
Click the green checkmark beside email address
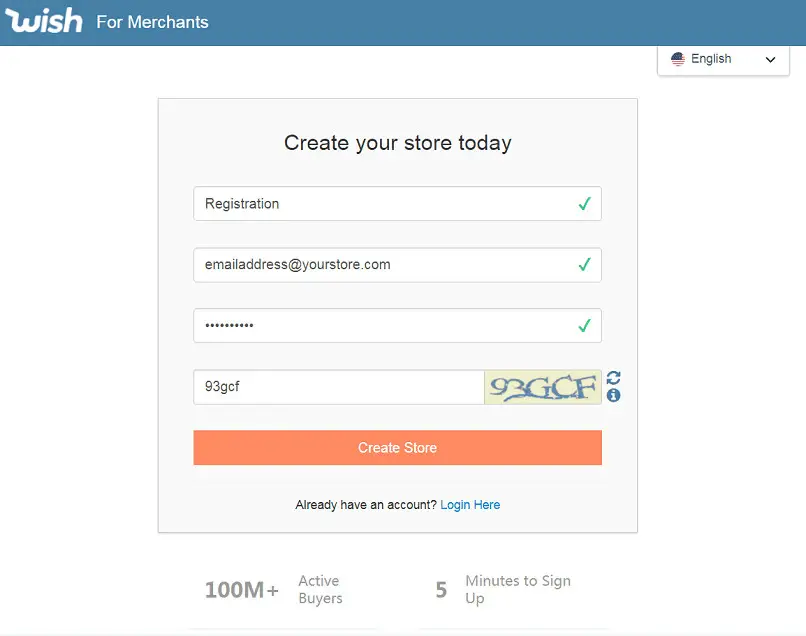click(x=584, y=265)
